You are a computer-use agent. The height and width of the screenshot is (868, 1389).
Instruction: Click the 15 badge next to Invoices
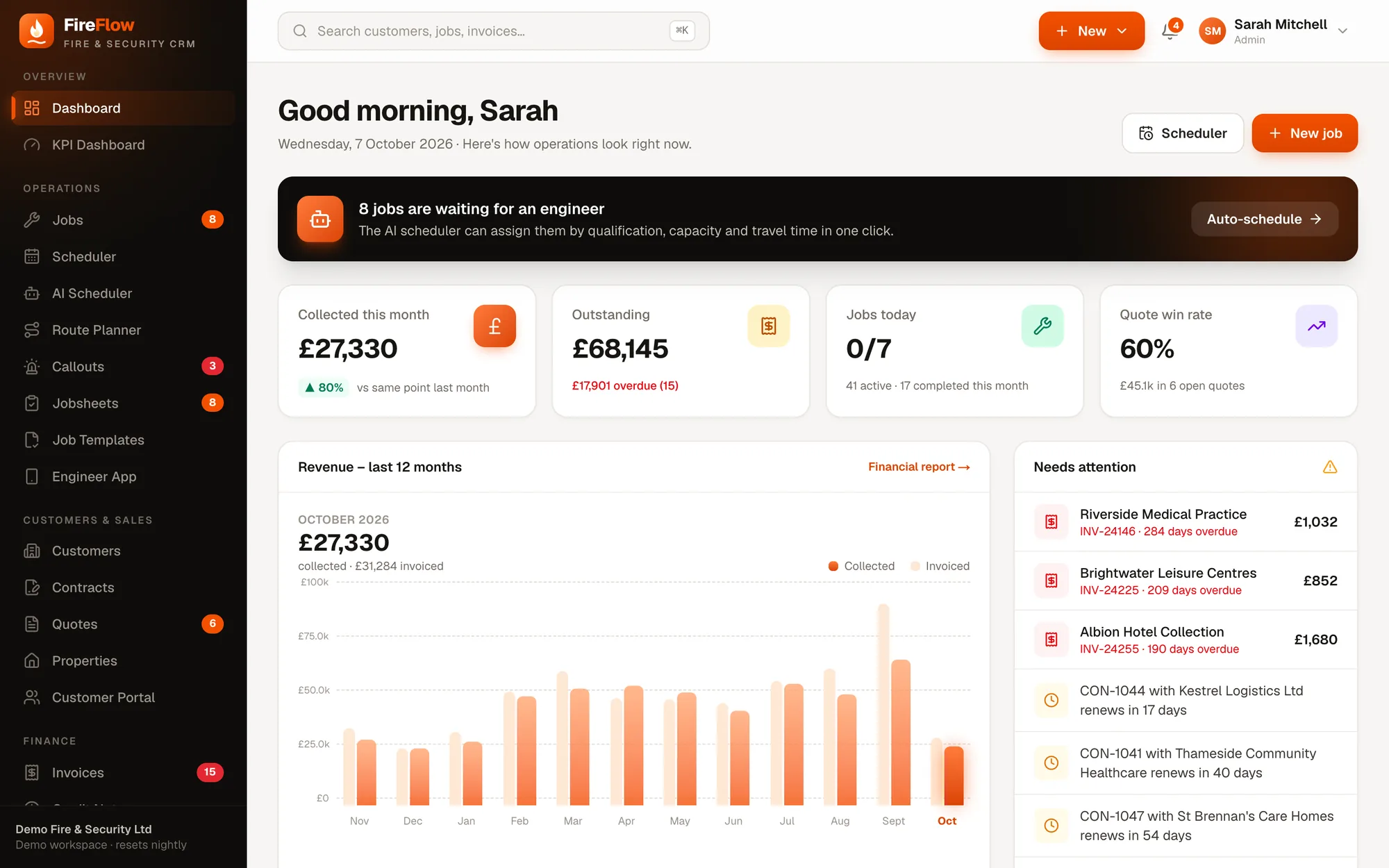coord(210,773)
